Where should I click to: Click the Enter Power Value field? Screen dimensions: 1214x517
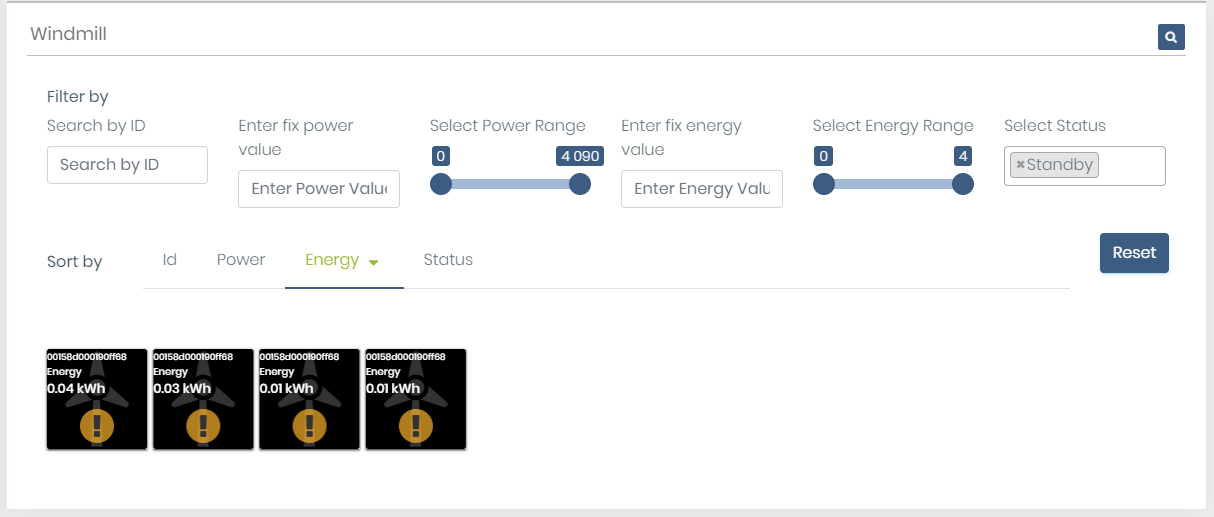318,189
